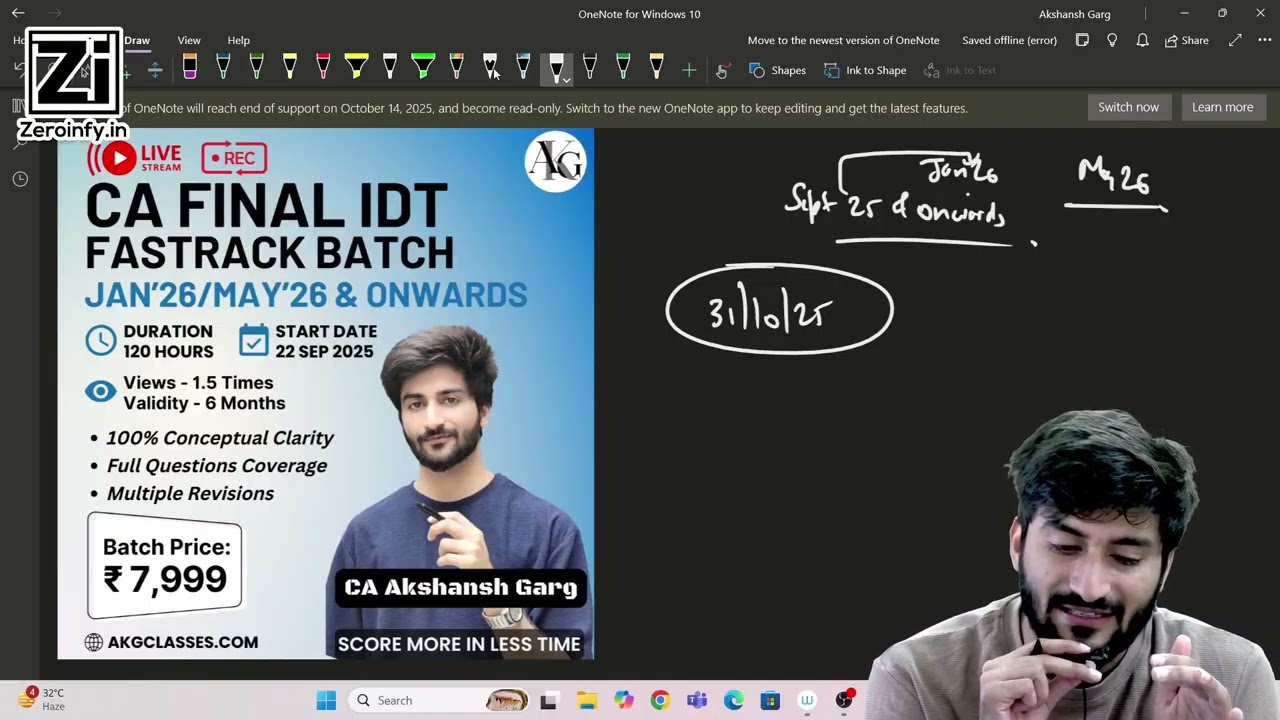1280x720 pixels.
Task: Launch Copilot from the taskbar
Action: [623, 701]
